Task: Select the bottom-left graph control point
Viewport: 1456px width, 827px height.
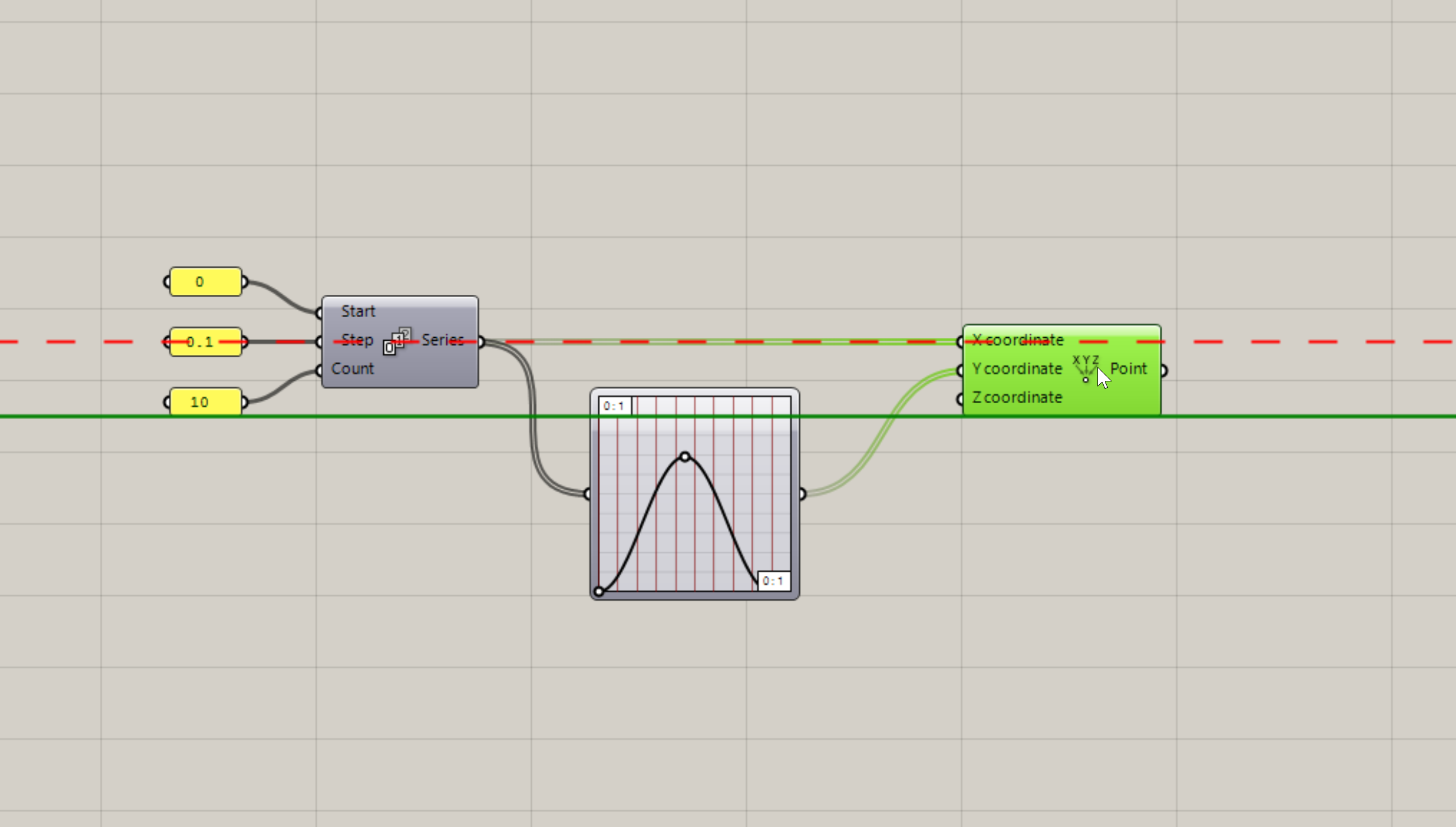Action: pos(599,591)
